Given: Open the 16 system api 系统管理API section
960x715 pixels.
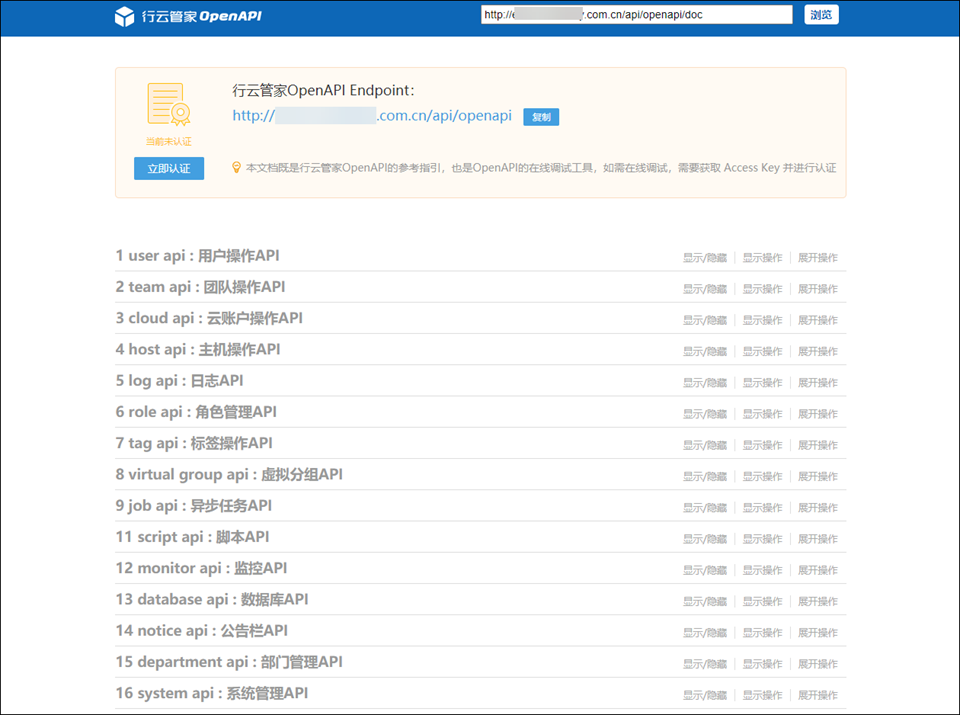Looking at the screenshot, I should point(212,693).
